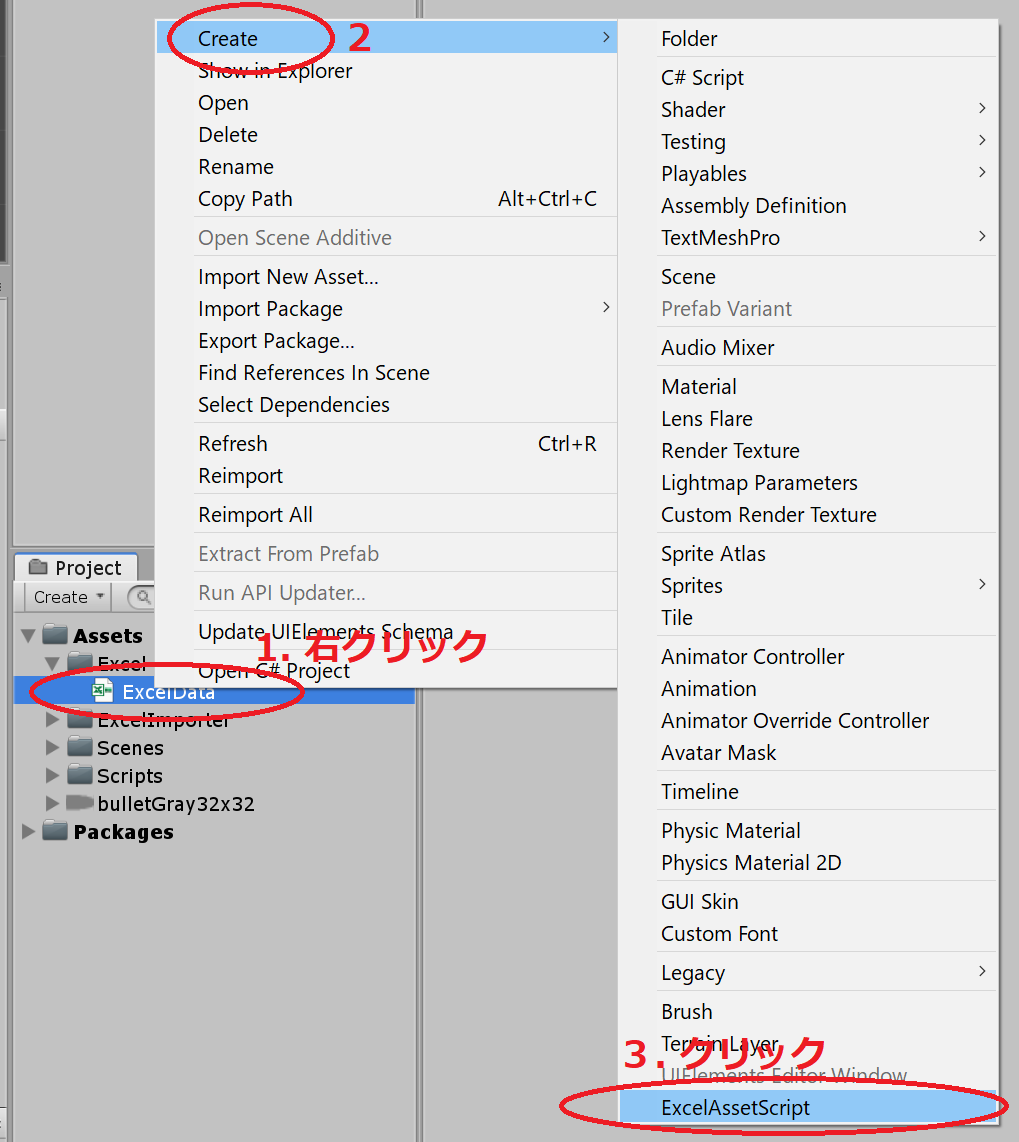
Task: Click the Assets folder icon
Action: coord(55,634)
